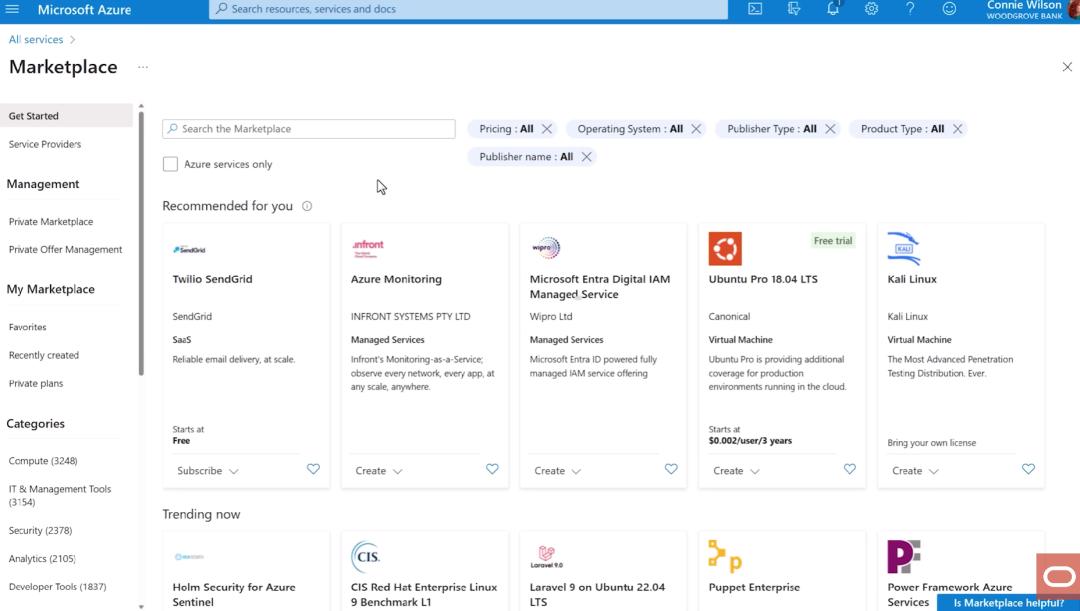
Task: Click Is Marketplace helpful? feedback button
Action: 1008,603
